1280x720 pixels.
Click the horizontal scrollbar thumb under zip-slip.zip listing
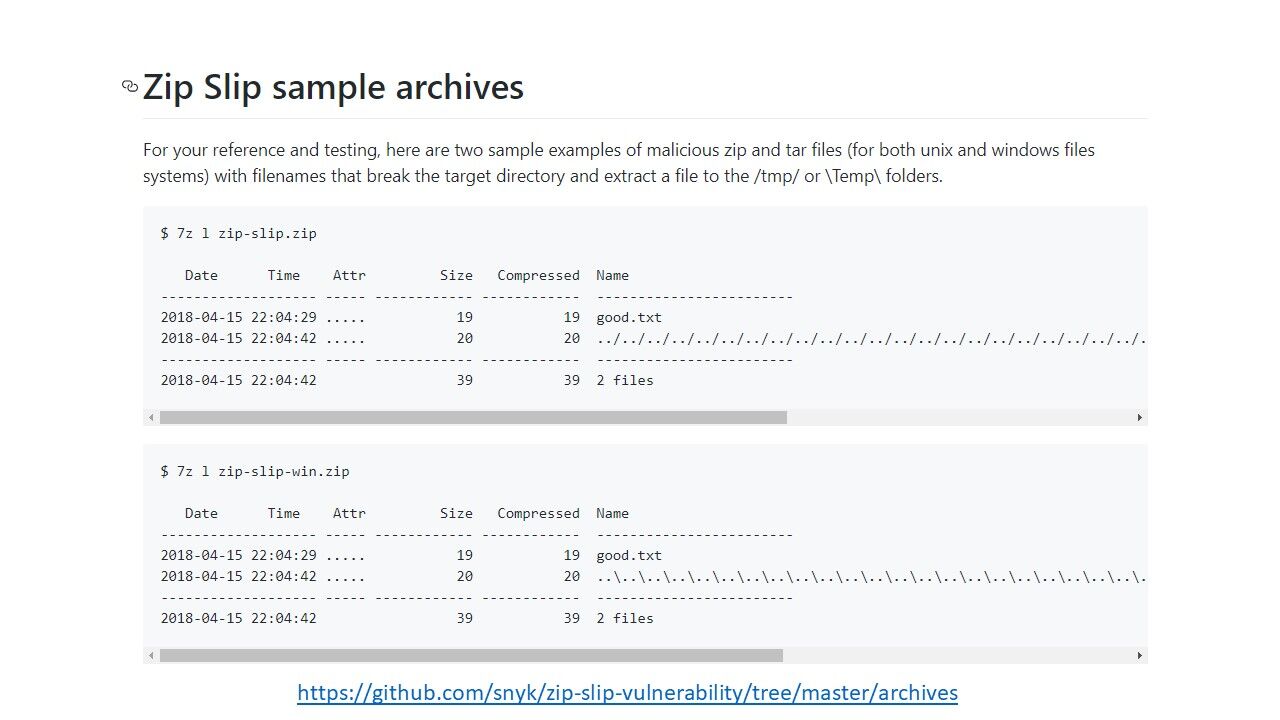(473, 417)
